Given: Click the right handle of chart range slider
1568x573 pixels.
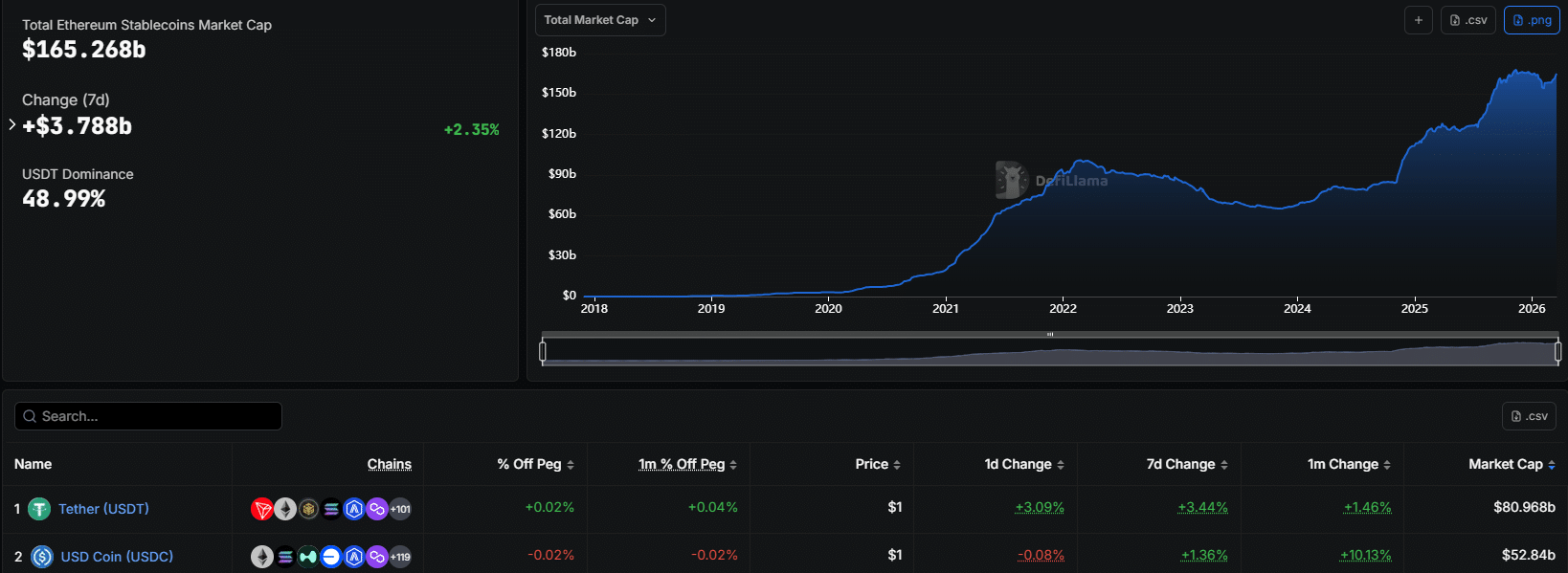Looking at the screenshot, I should (1557, 352).
